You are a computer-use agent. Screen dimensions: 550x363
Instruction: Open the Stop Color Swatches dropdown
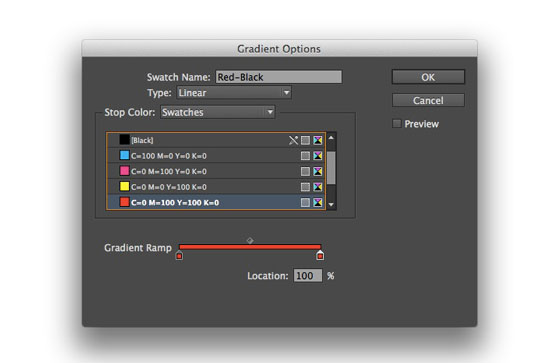coord(217,112)
